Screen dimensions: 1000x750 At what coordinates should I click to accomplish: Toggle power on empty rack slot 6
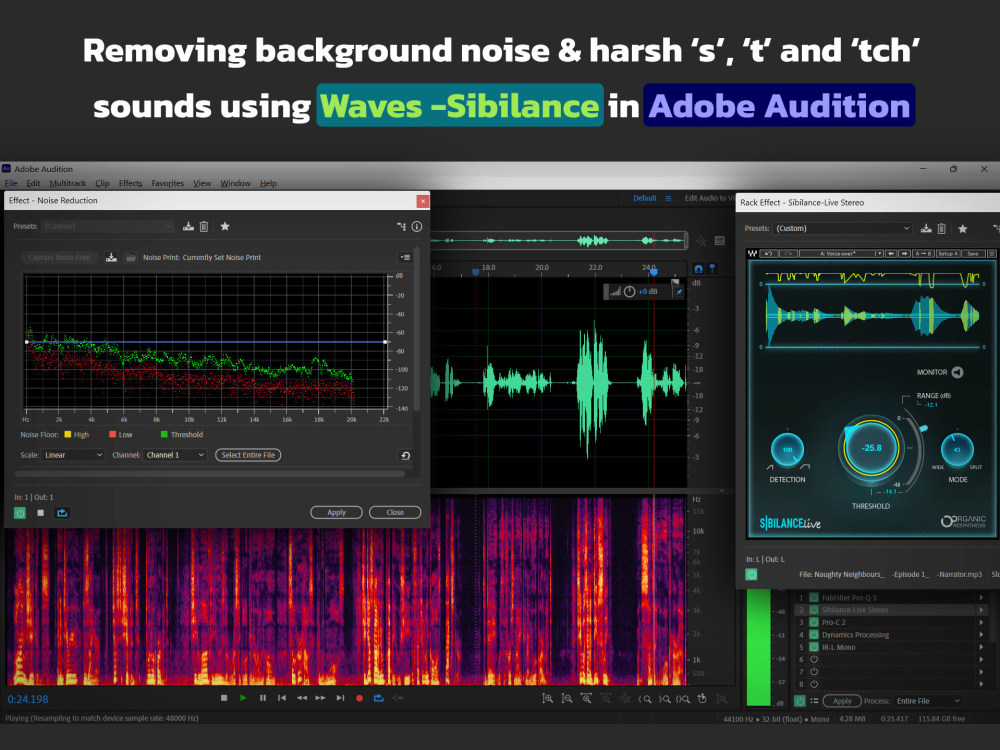click(814, 659)
